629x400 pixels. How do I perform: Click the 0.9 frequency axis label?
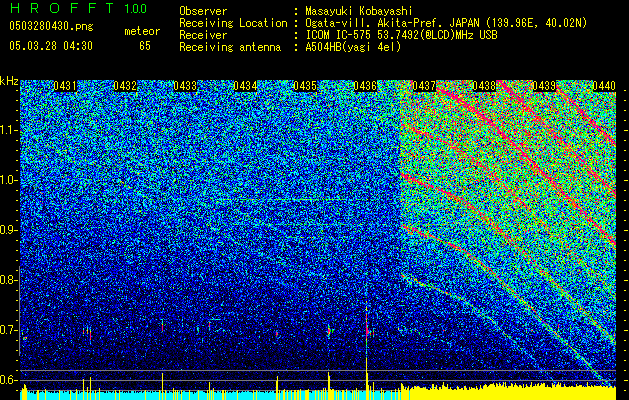click(8, 230)
